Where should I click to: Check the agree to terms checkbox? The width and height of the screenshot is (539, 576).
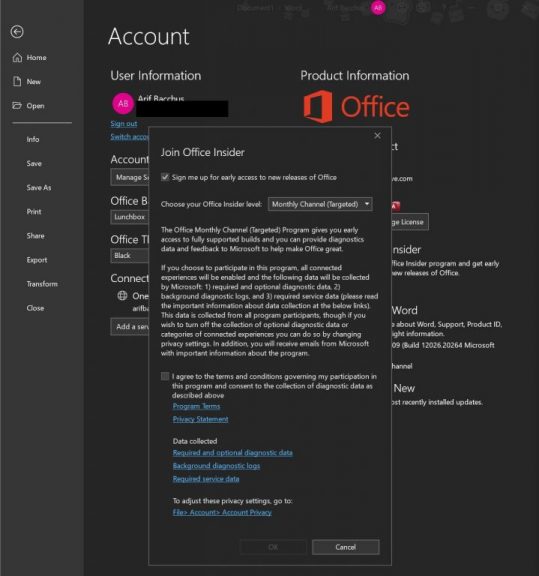[165, 376]
